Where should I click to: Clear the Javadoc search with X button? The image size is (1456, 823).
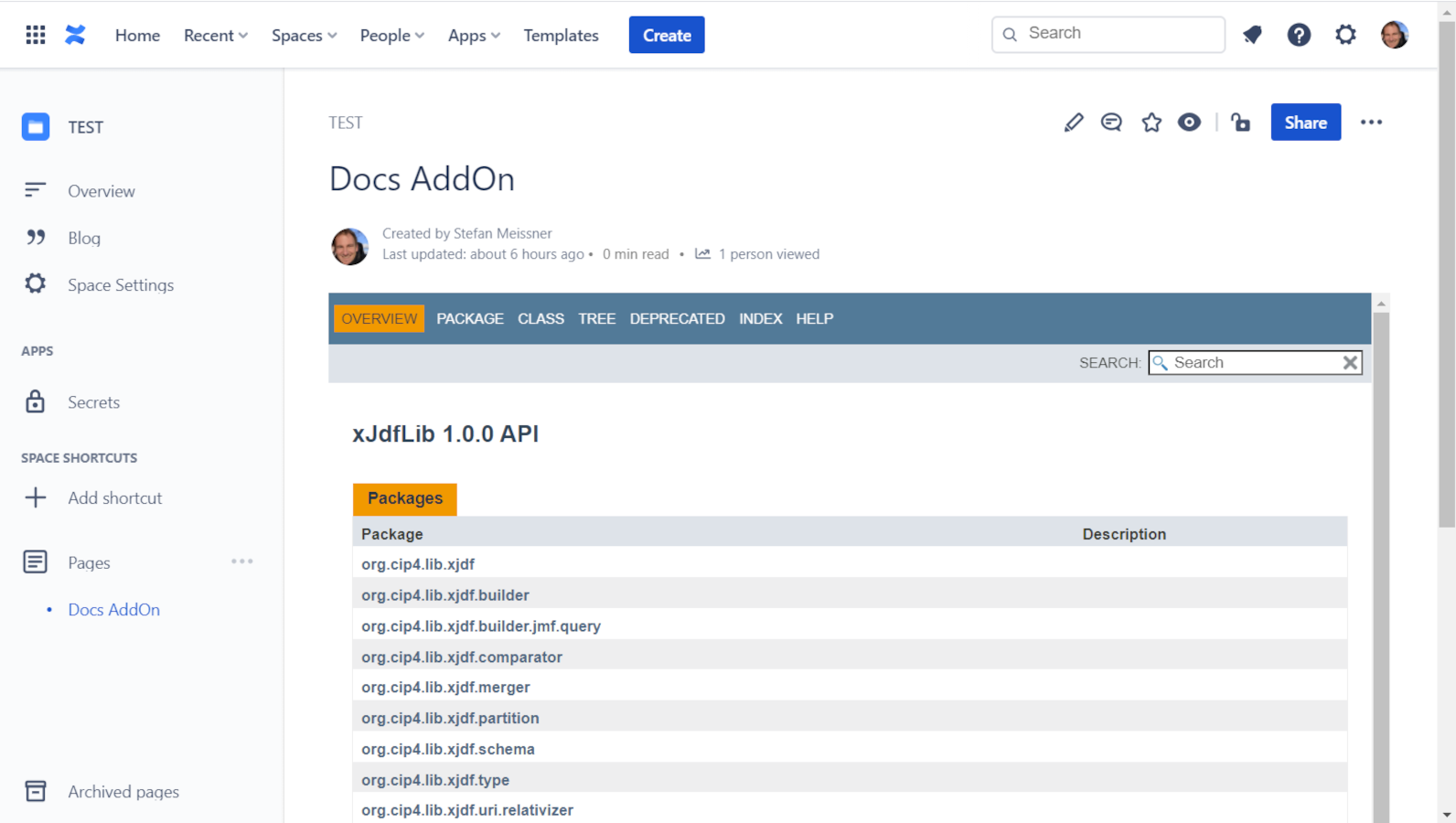[x=1350, y=363]
